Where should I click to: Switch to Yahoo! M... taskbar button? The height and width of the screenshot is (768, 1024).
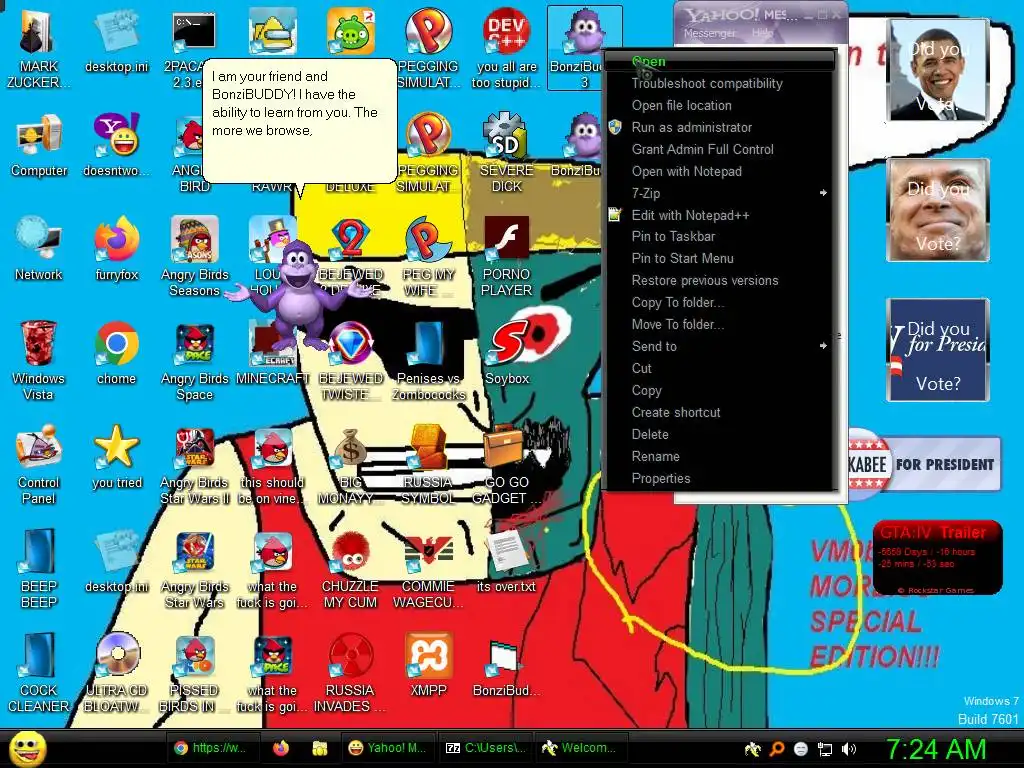(387, 748)
